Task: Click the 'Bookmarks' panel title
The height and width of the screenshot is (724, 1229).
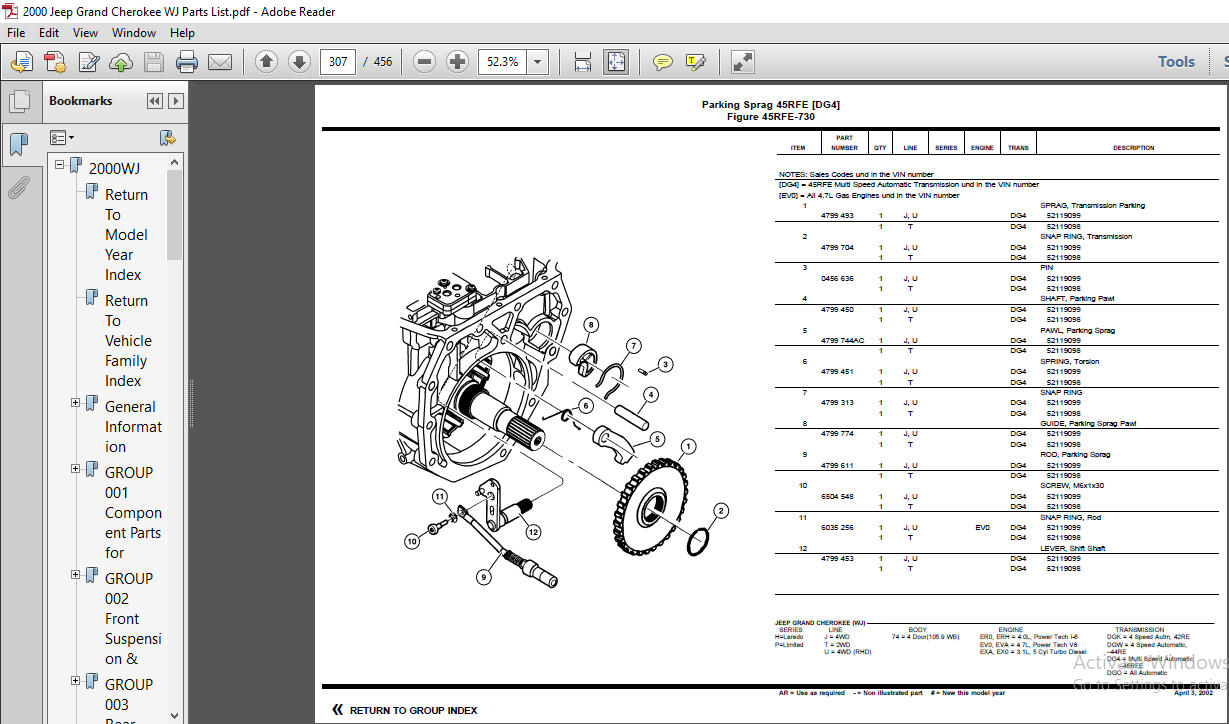Action: [81, 101]
